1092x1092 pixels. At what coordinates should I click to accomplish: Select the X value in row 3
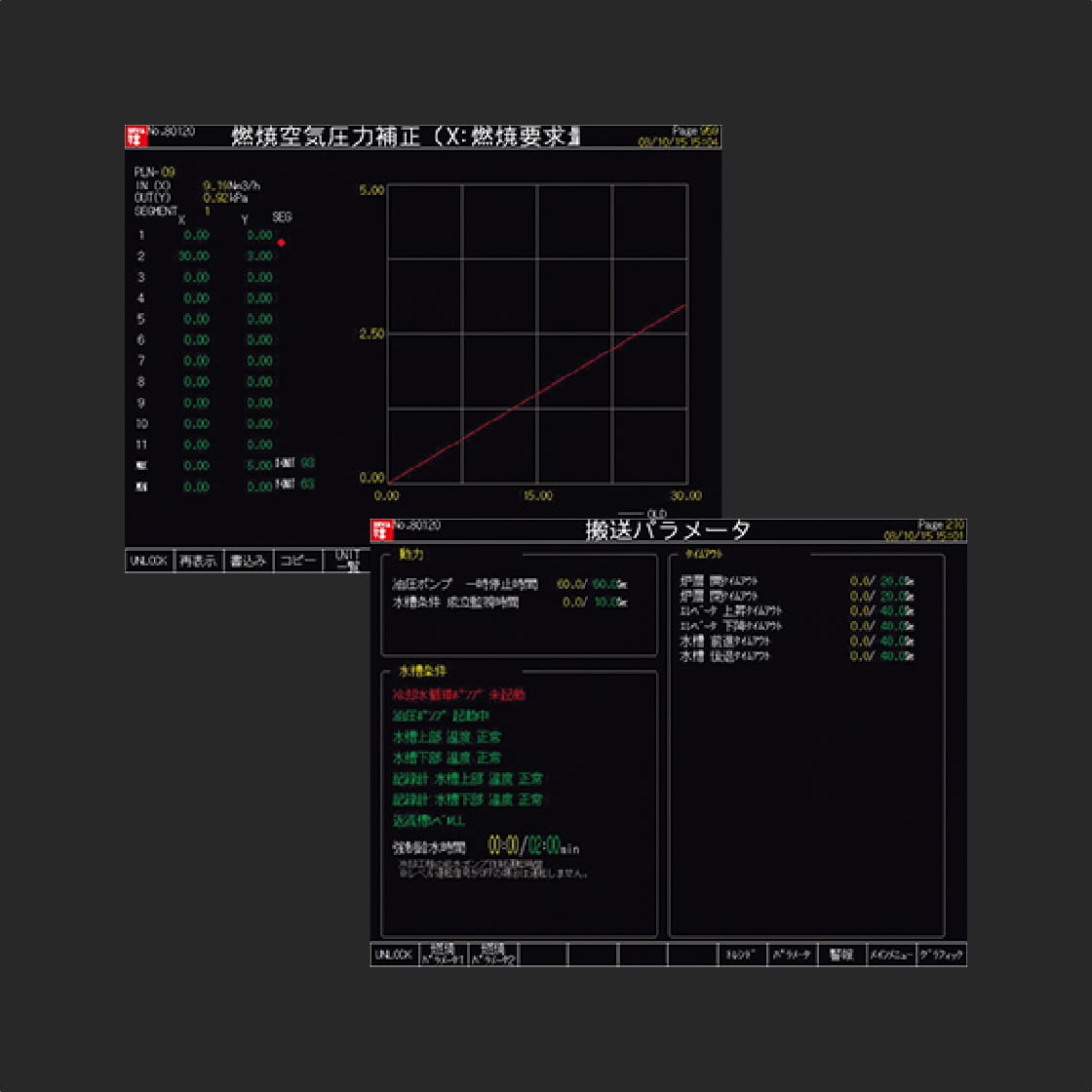pyautogui.click(x=196, y=277)
